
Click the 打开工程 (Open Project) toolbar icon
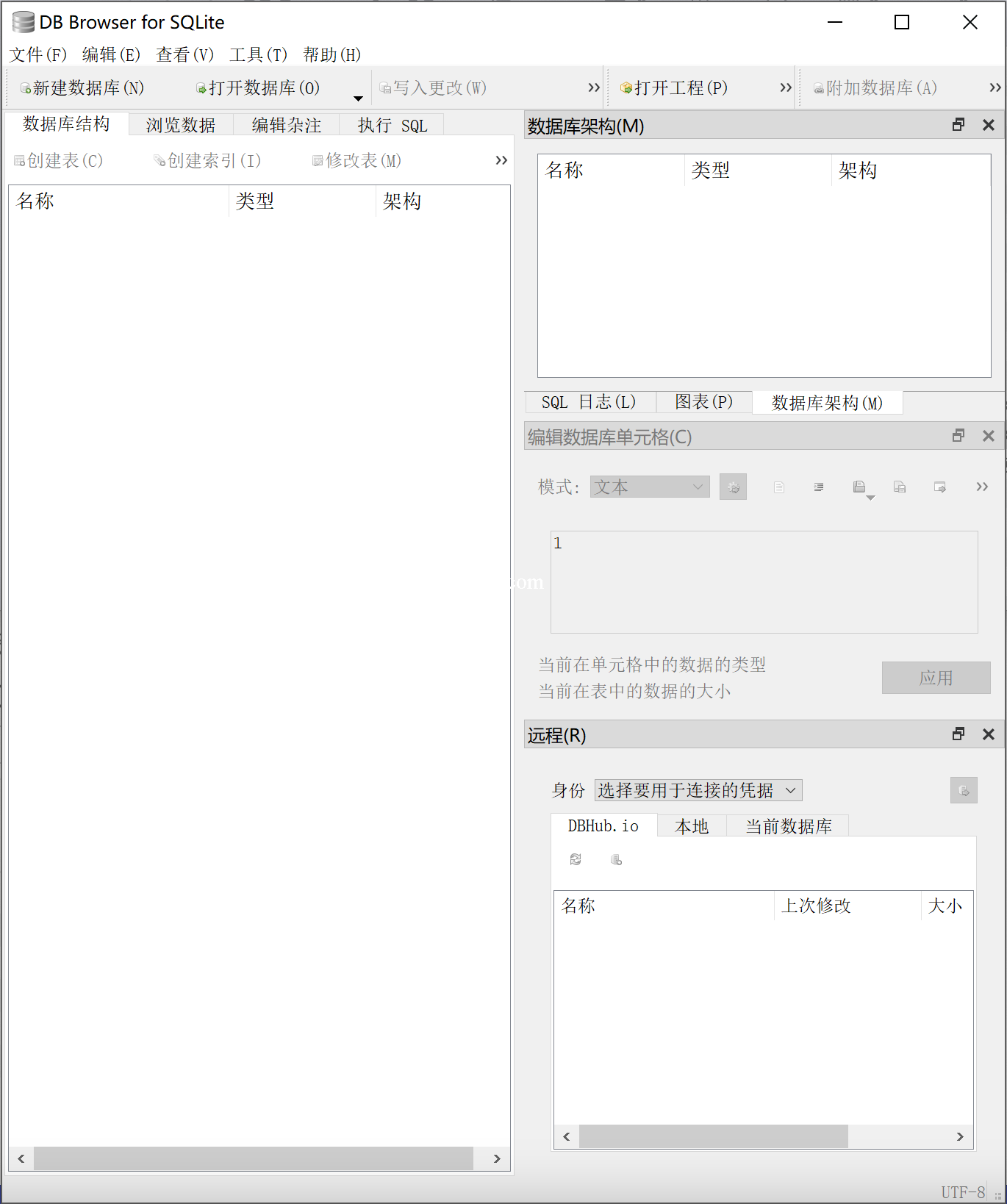tap(626, 89)
